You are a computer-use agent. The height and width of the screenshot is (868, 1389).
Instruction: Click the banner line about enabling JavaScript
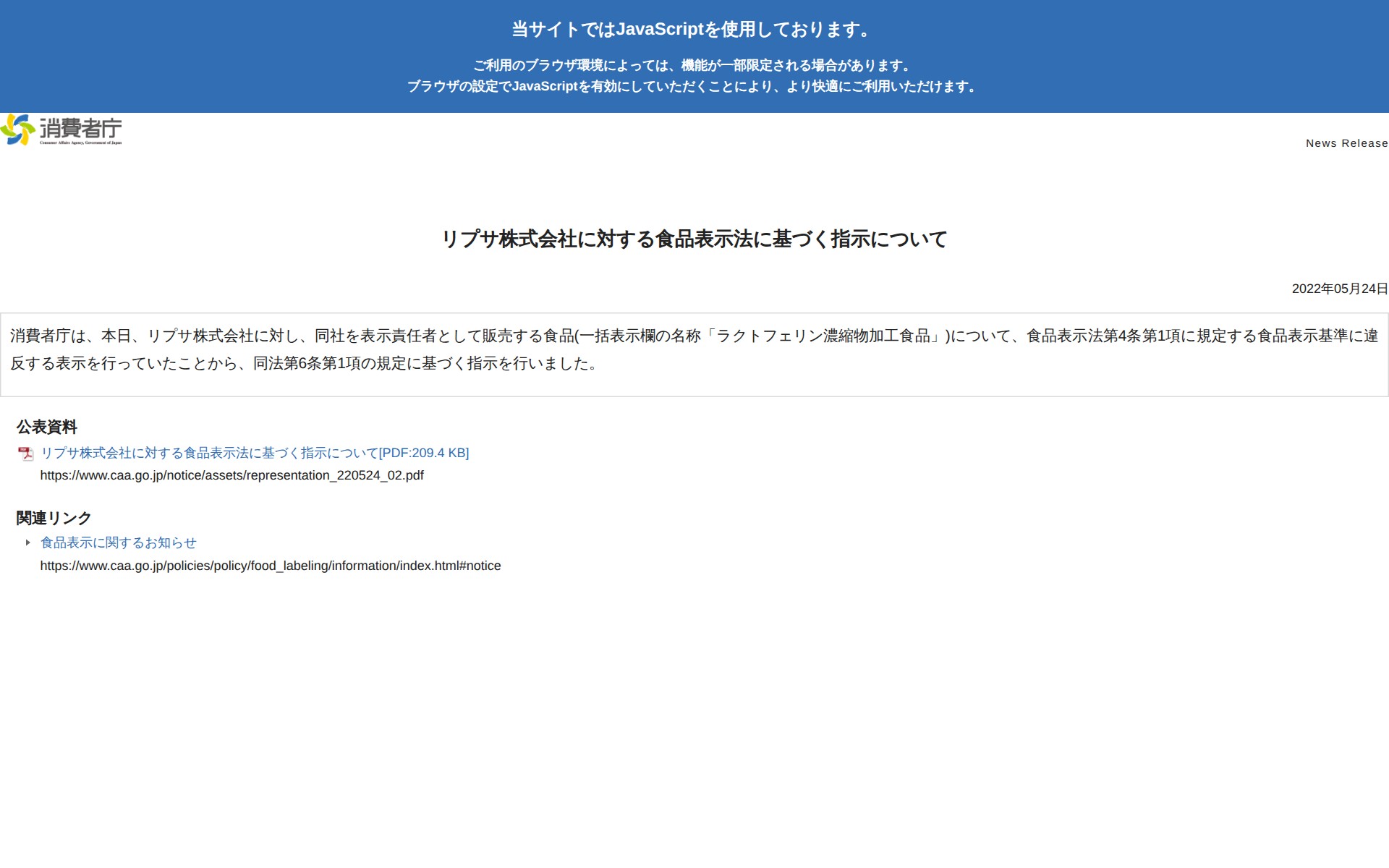coord(693,86)
